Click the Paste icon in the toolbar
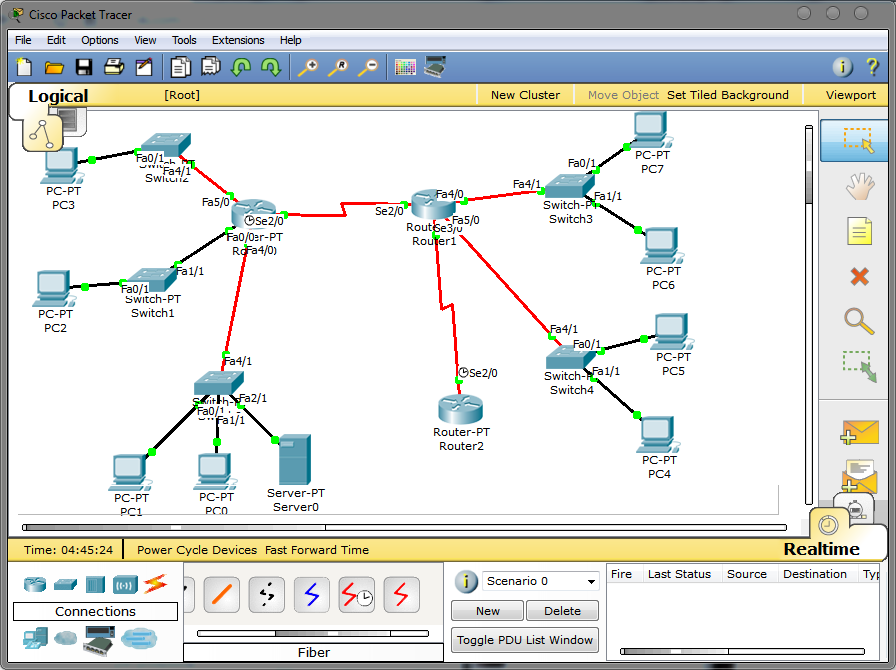Image resolution: width=896 pixels, height=670 pixels. (211, 67)
